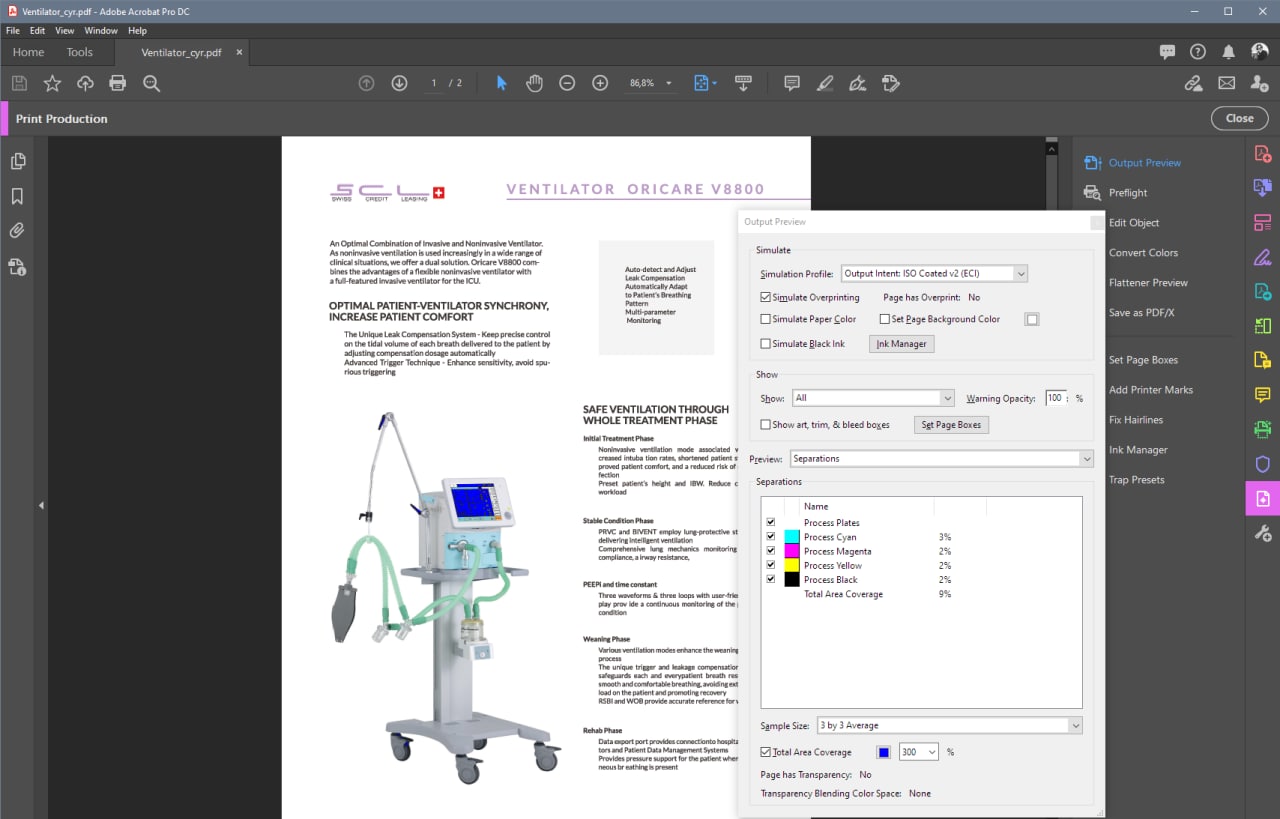Collapse the left navigation pane arrow
The height and width of the screenshot is (819, 1280).
41,506
